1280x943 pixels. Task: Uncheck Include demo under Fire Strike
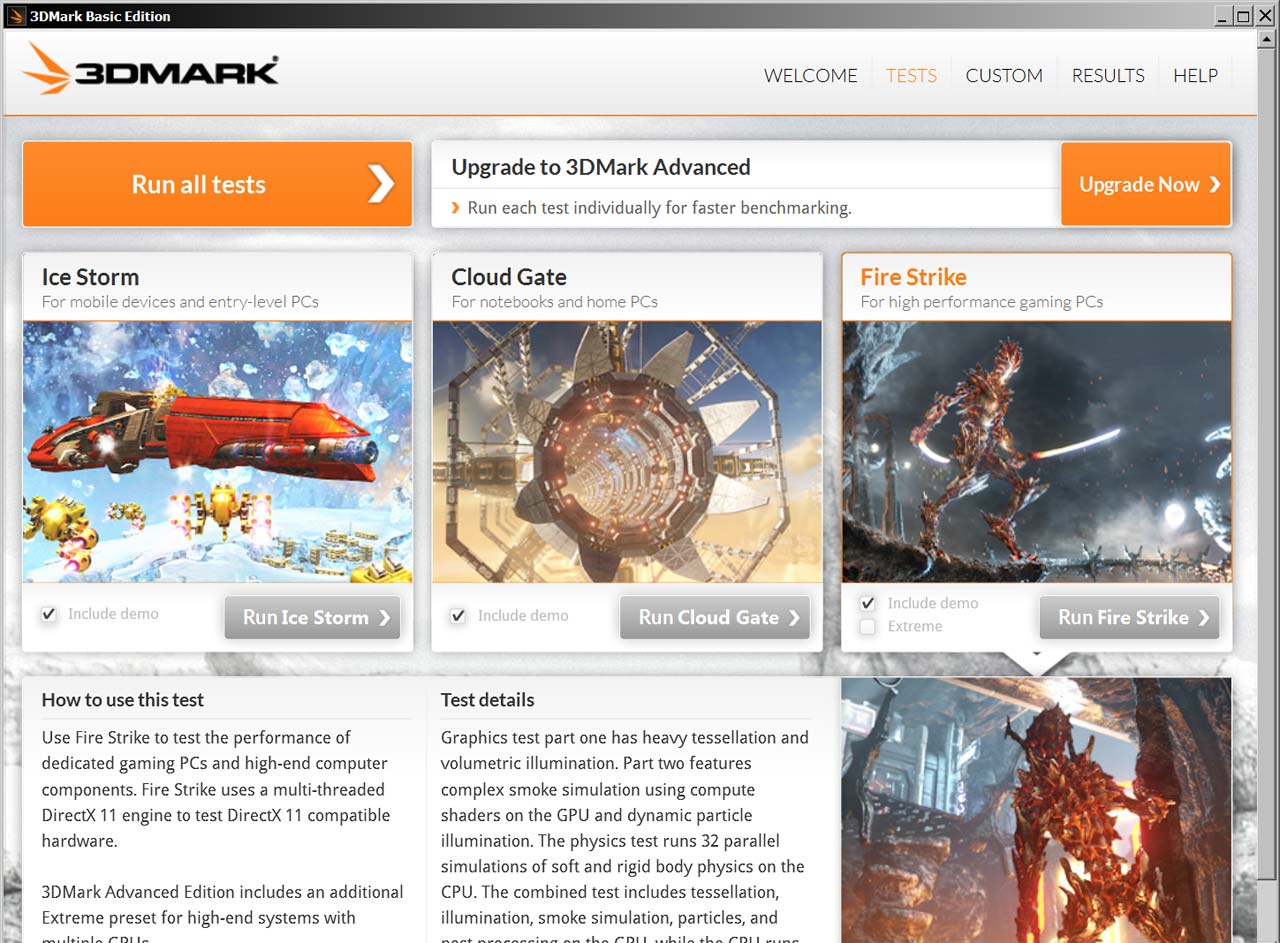(x=868, y=603)
